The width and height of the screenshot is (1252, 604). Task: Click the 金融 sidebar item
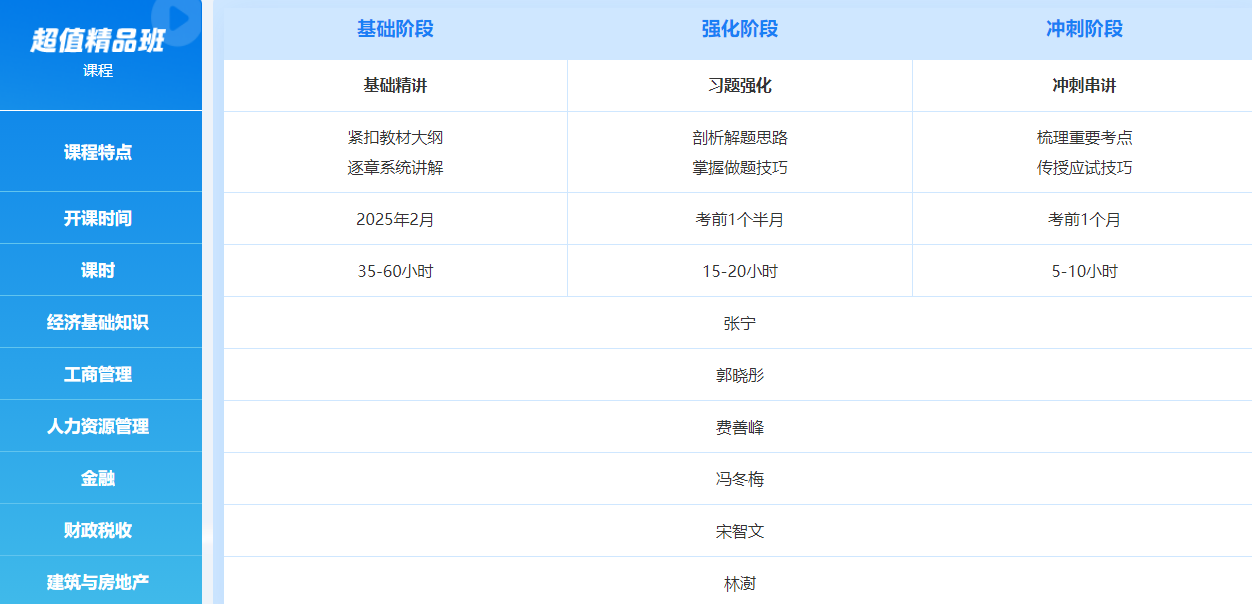tap(98, 478)
